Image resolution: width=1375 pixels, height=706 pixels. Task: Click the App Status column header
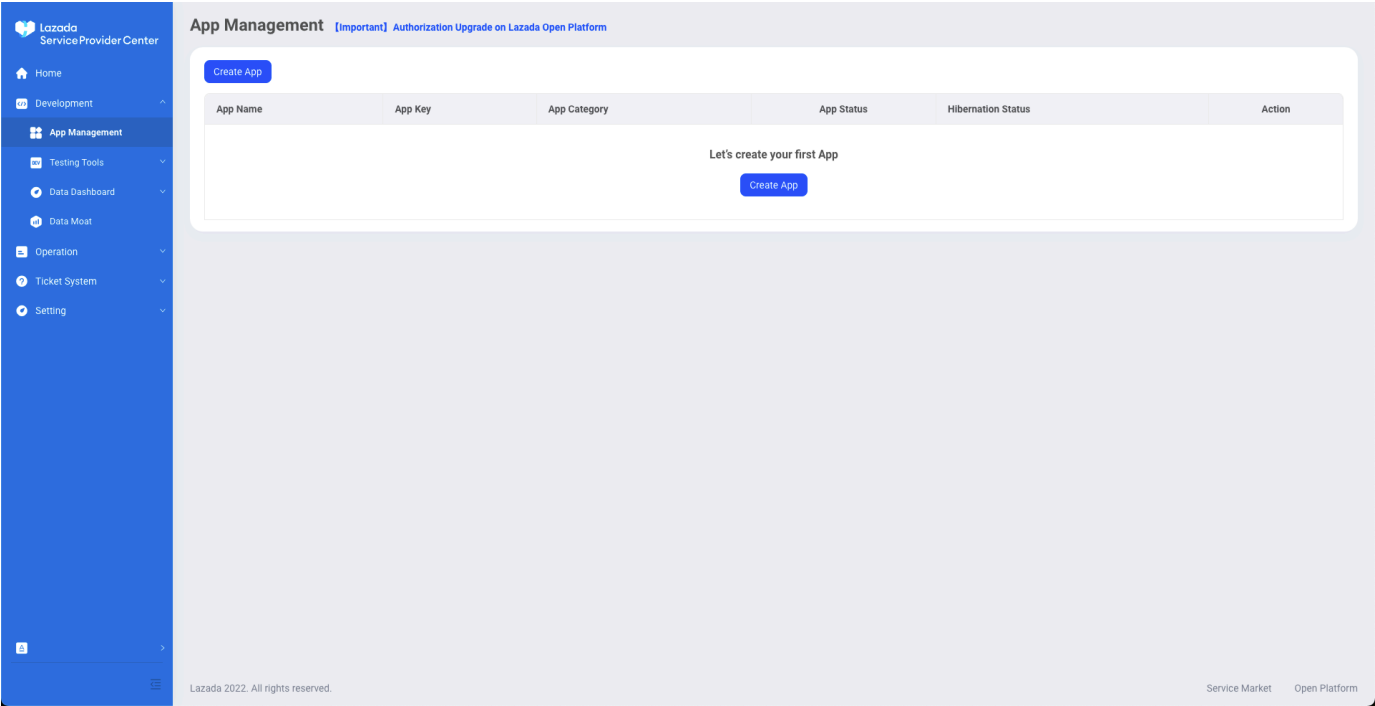[843, 109]
